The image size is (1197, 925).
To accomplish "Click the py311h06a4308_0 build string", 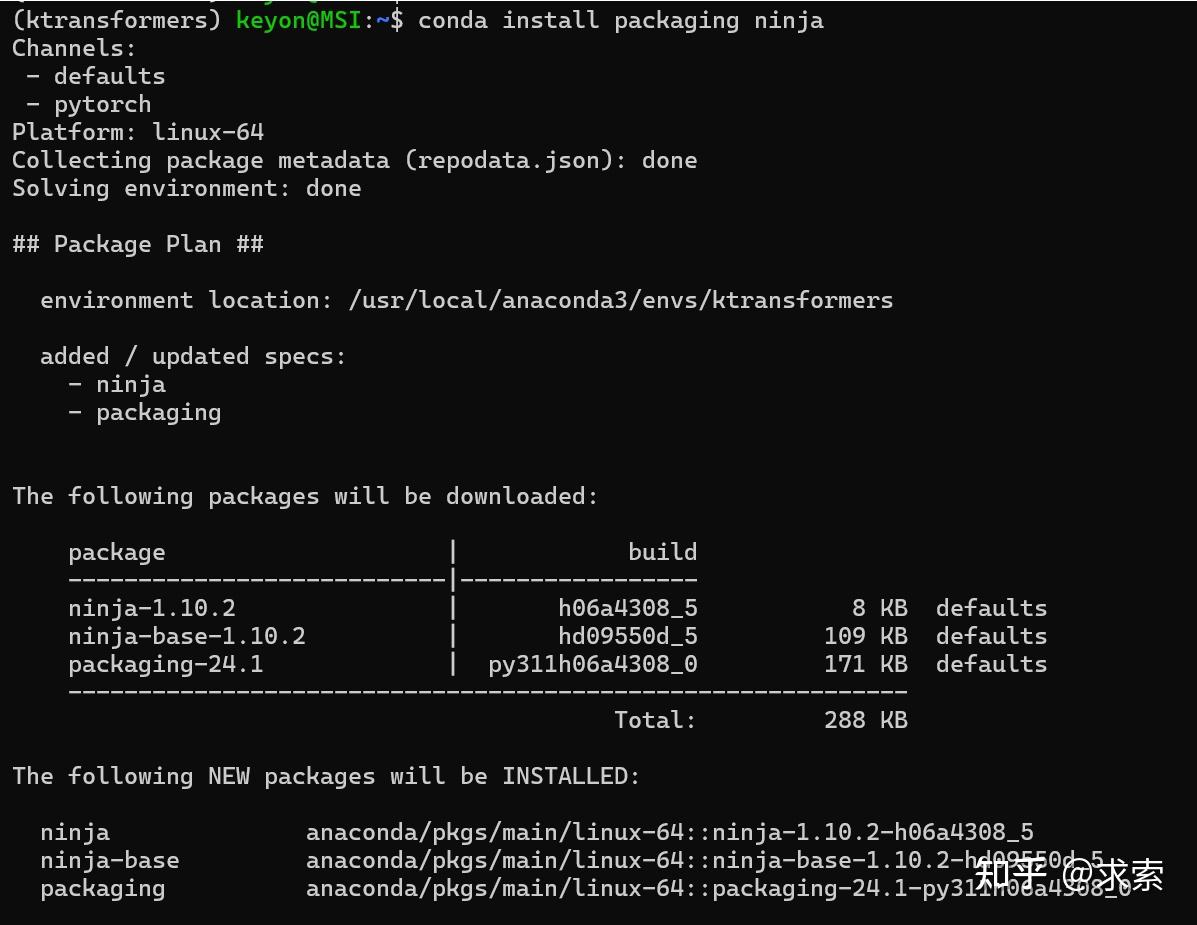I will 593,664.
